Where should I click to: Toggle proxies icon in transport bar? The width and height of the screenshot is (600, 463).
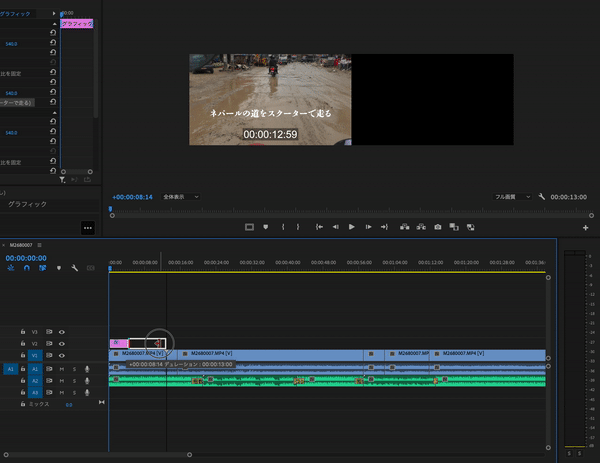471,227
